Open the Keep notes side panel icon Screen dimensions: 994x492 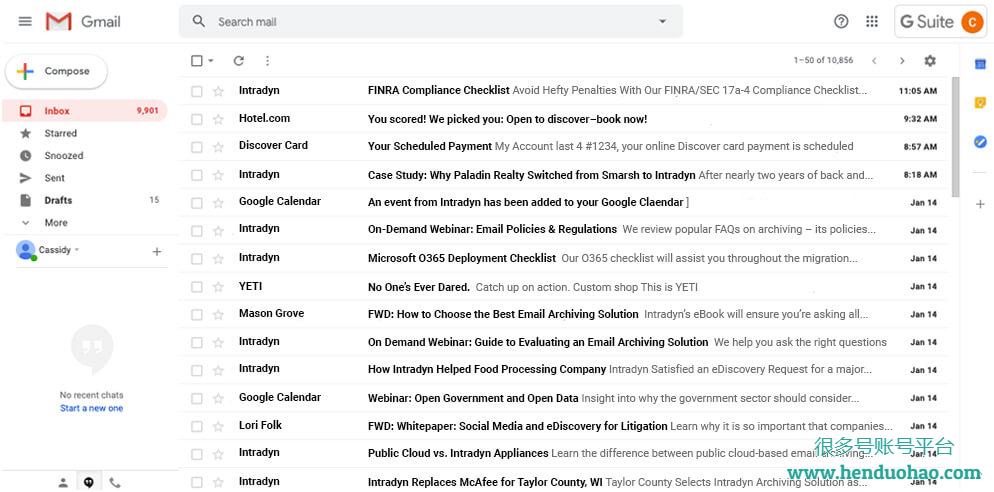tap(980, 103)
